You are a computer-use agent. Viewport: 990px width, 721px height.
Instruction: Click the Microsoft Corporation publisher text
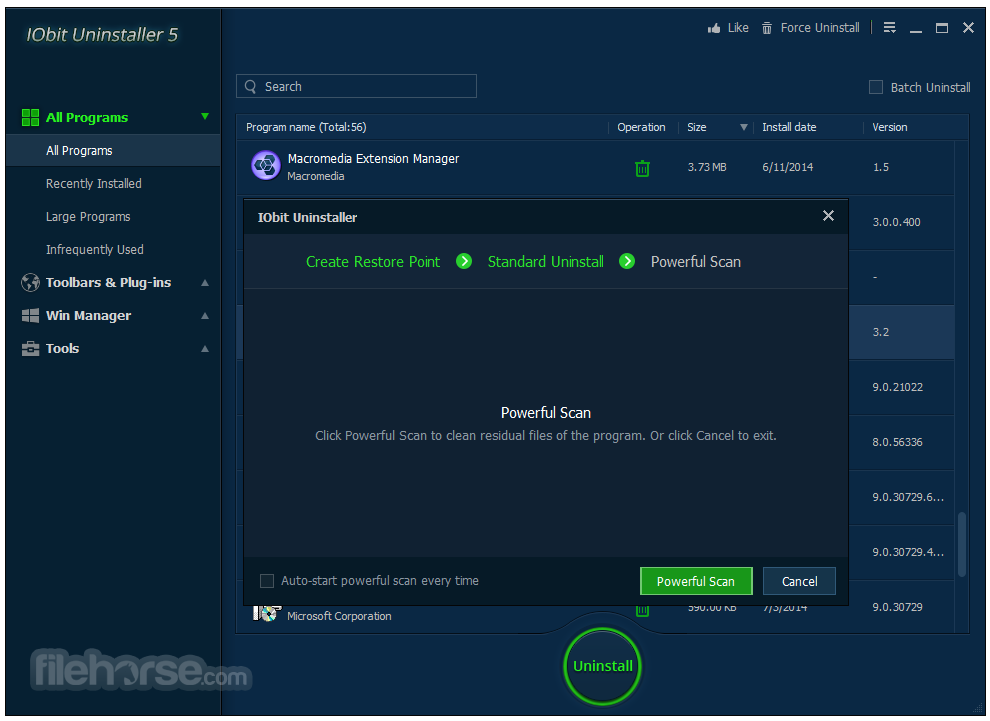(x=339, y=616)
